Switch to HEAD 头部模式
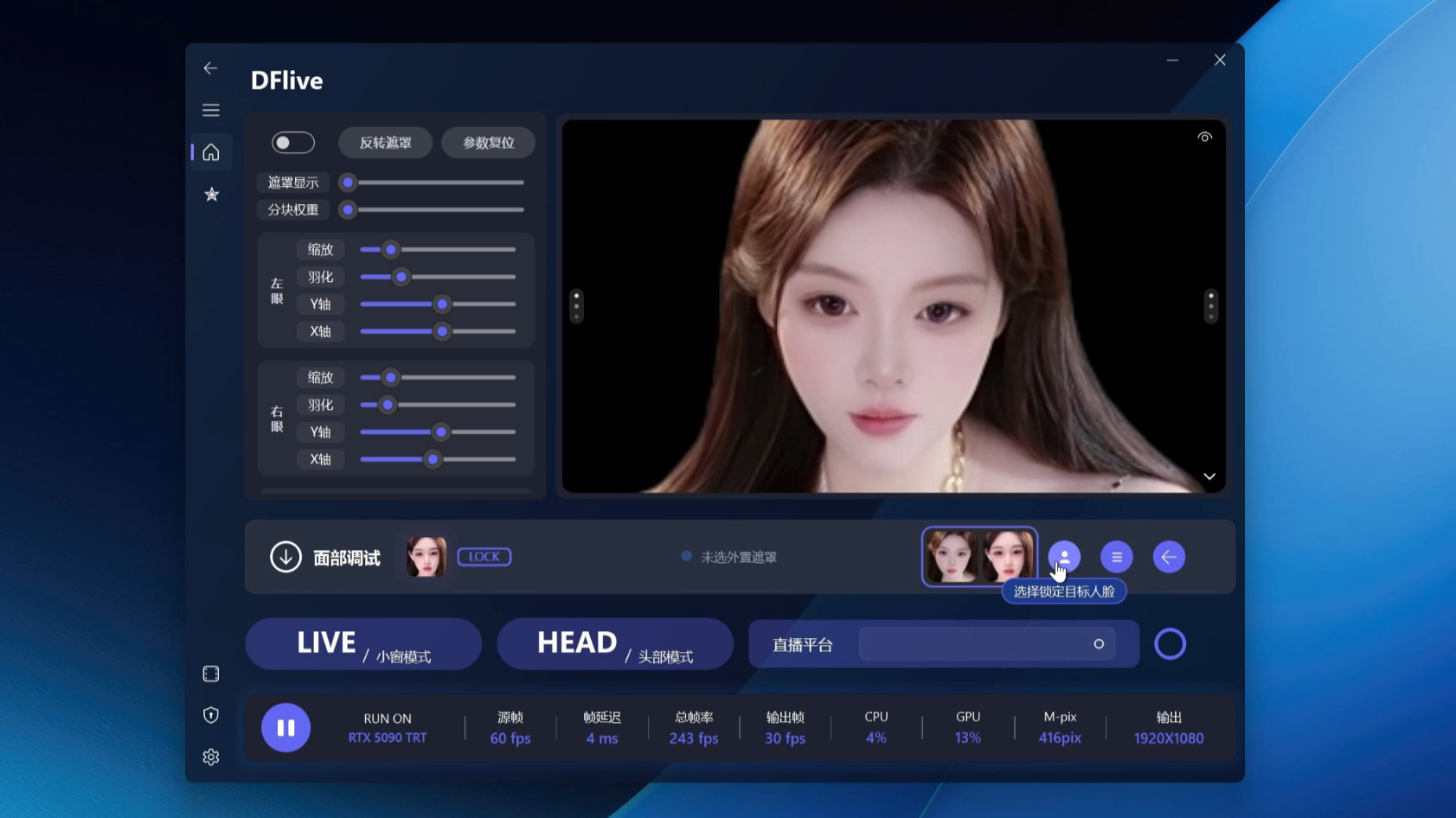1456x818 pixels. pyautogui.click(x=615, y=643)
